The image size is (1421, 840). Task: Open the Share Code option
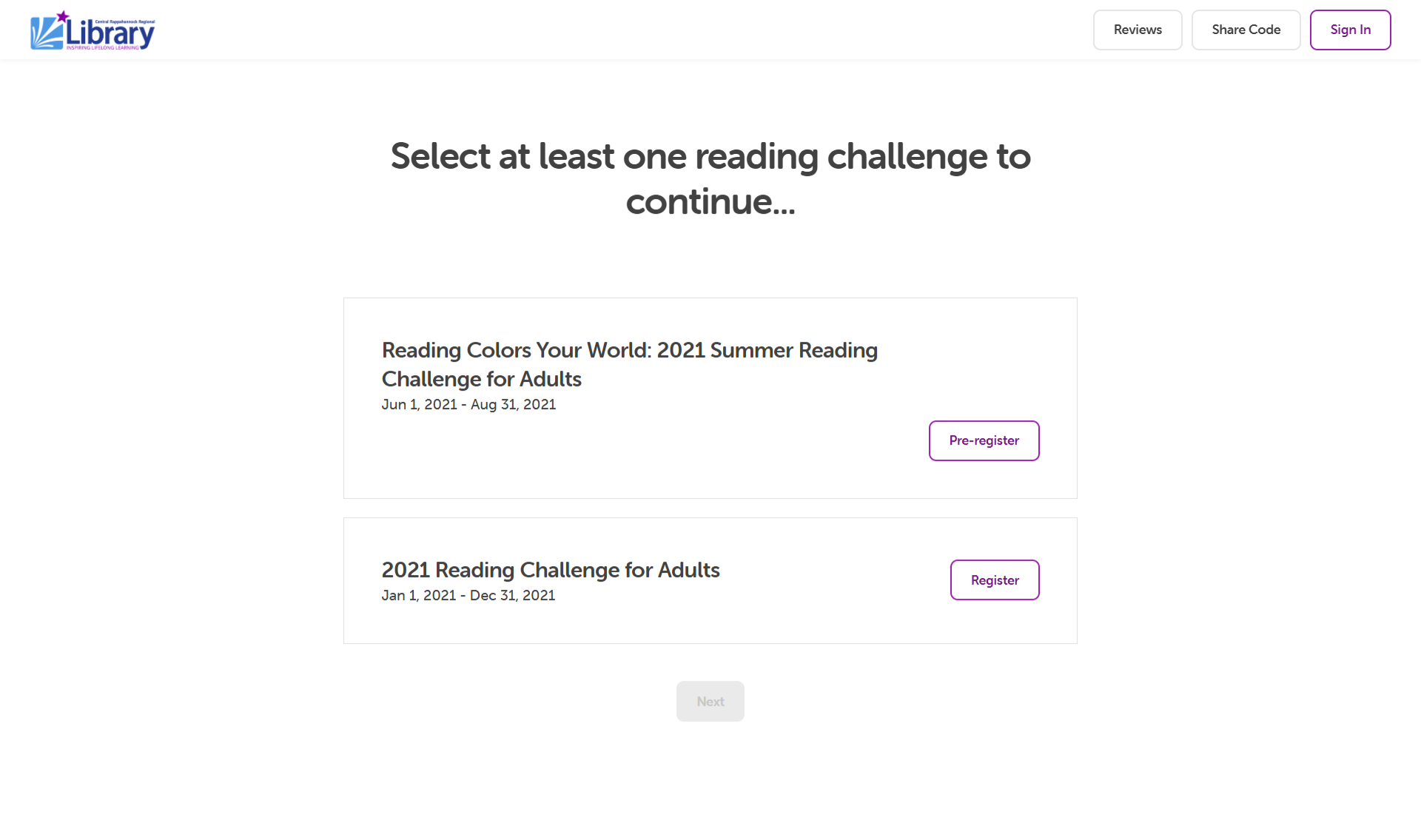(x=1246, y=30)
